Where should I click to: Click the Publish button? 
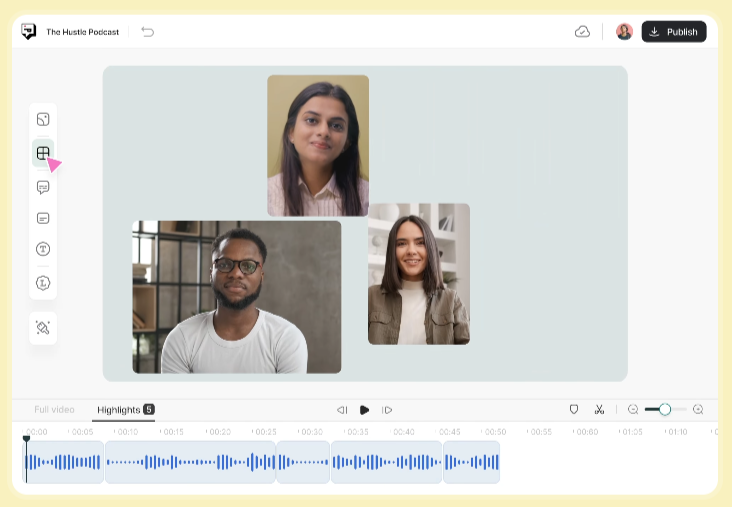point(673,32)
